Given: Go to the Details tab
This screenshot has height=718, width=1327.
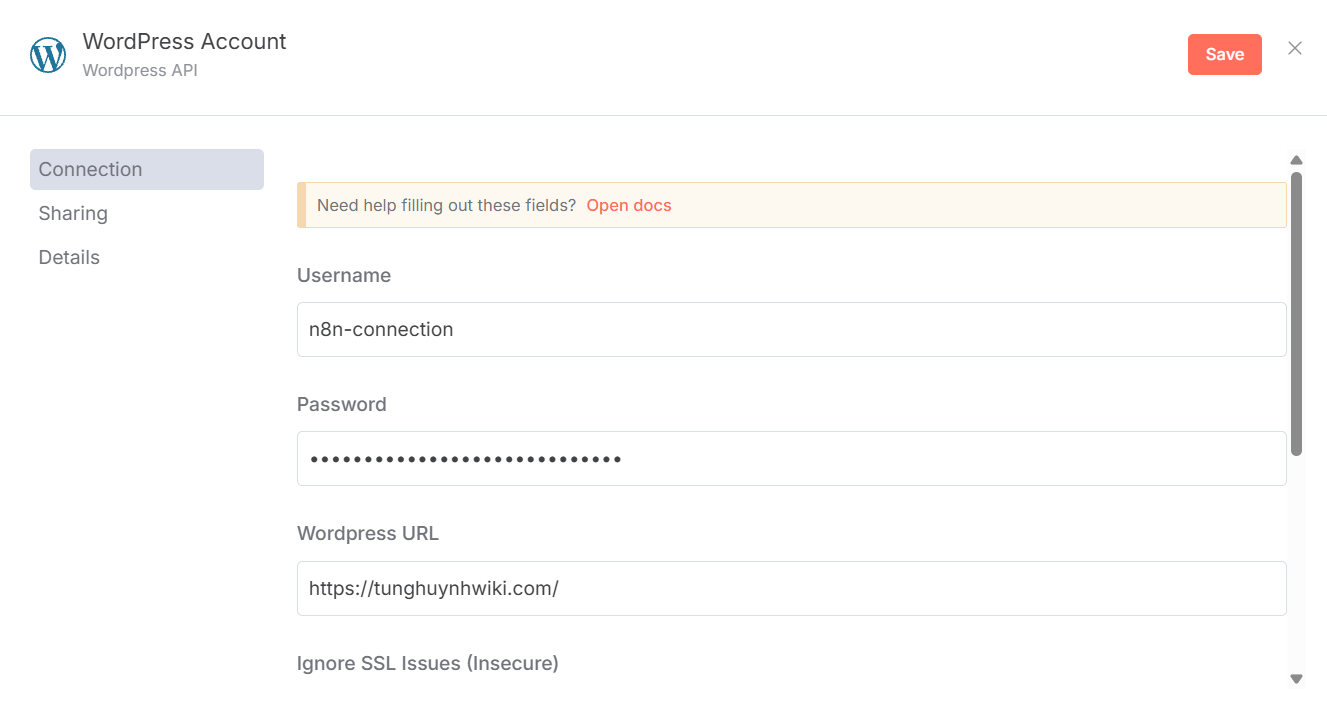Looking at the screenshot, I should [x=69, y=257].
